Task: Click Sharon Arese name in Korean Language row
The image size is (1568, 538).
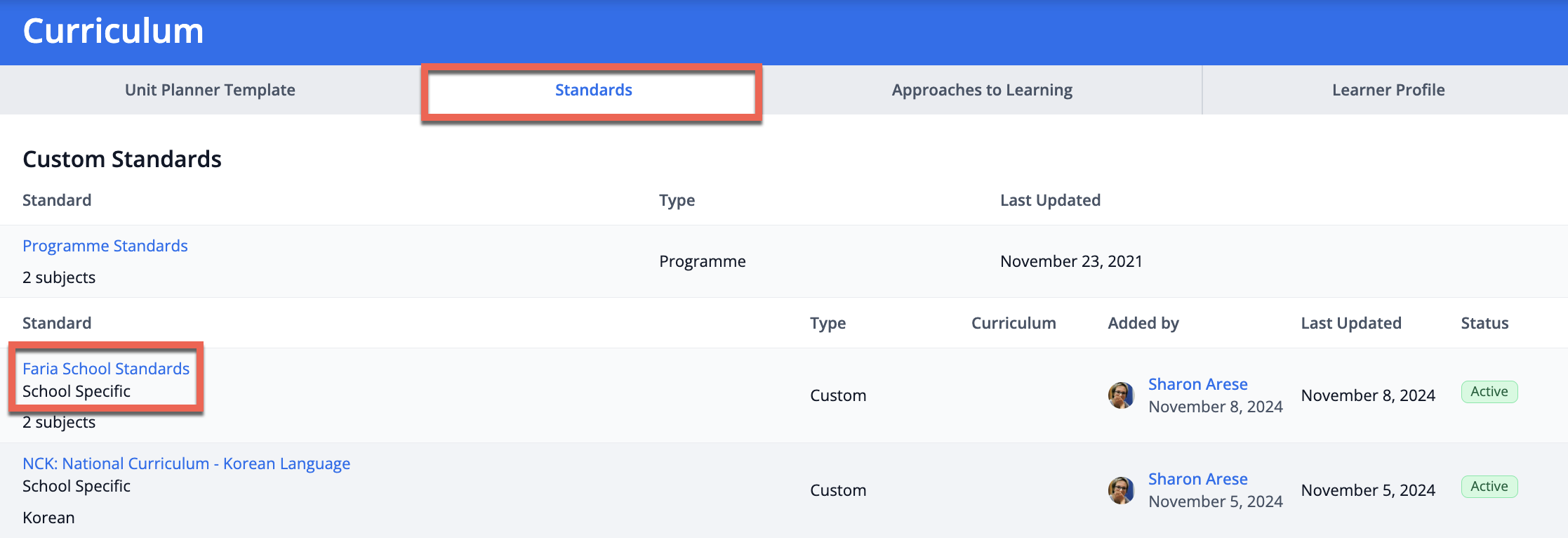Action: click(x=1197, y=479)
